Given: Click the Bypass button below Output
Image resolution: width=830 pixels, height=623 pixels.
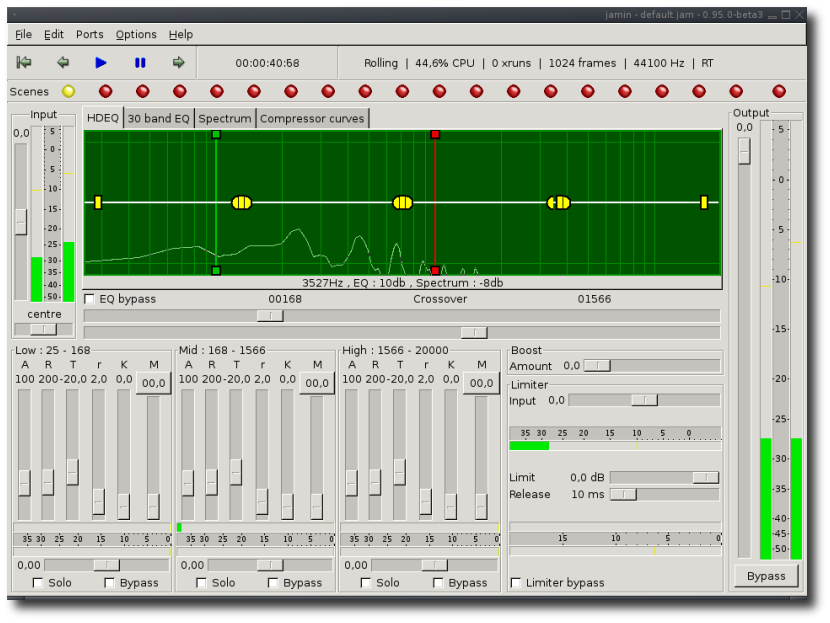Looking at the screenshot, I should 766,576.
